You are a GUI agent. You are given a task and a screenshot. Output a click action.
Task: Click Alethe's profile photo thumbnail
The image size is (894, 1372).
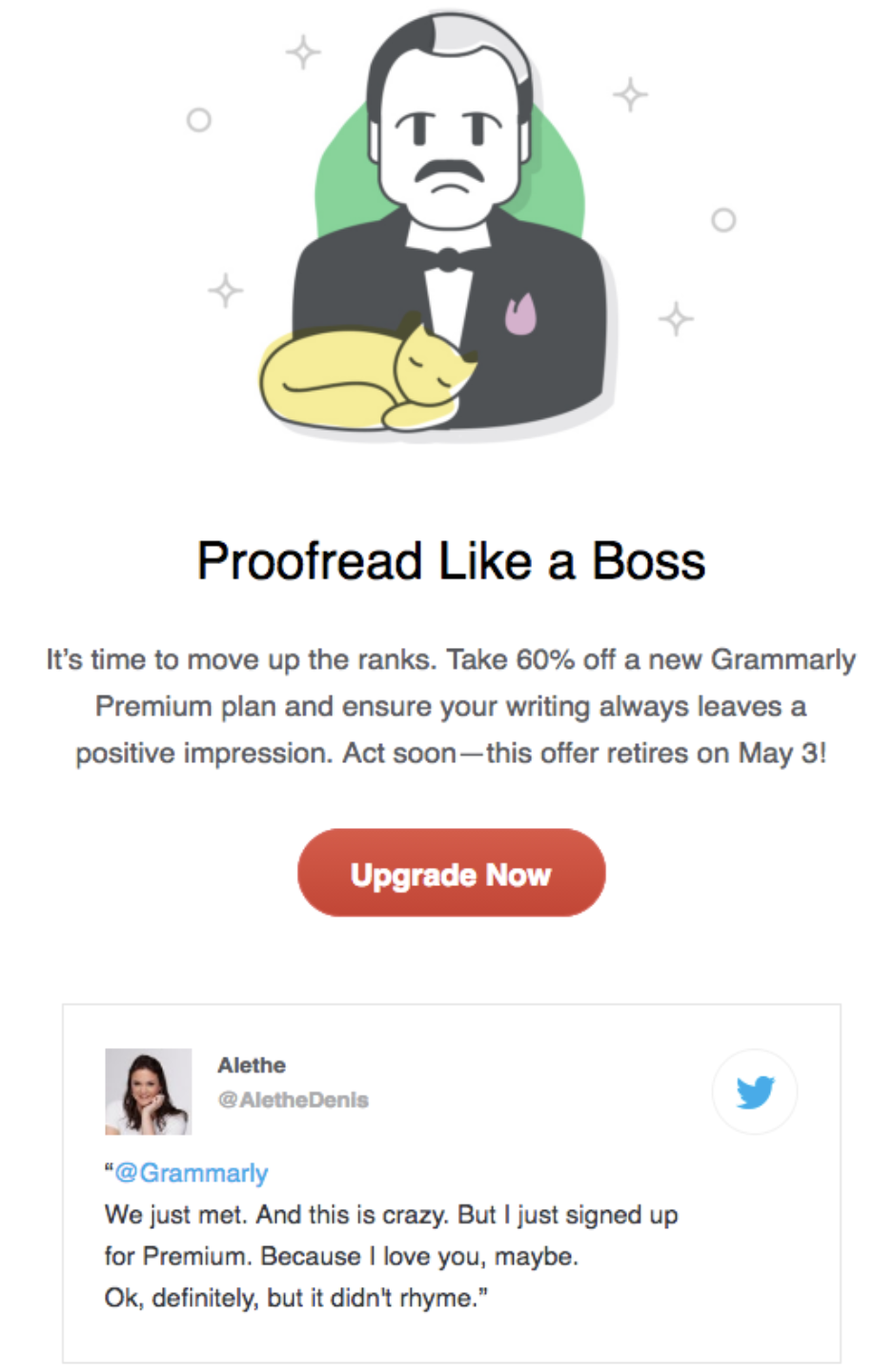point(148,1092)
